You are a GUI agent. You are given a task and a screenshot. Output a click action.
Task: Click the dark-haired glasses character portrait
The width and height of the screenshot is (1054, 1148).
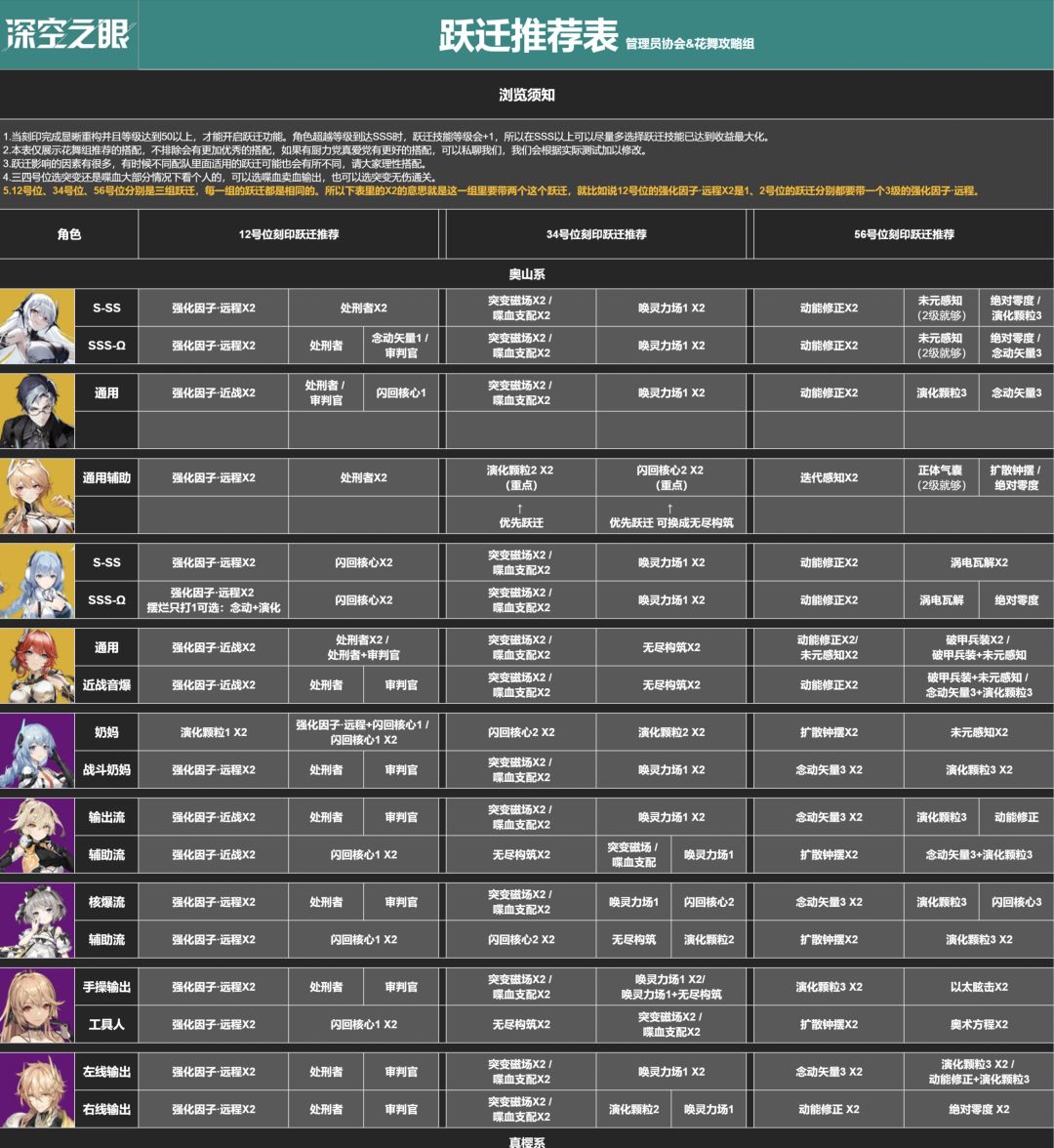37,412
